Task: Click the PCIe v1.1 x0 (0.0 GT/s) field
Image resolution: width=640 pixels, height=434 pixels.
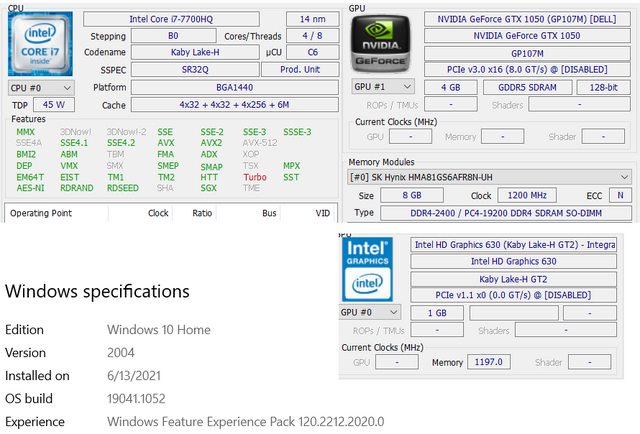Action: (513, 295)
